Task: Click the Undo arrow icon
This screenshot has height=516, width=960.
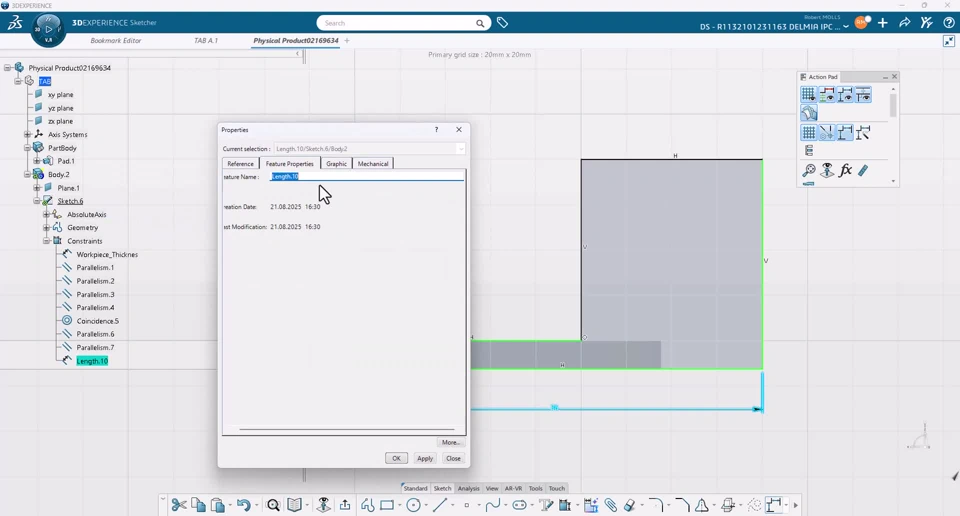Action: coord(243,505)
